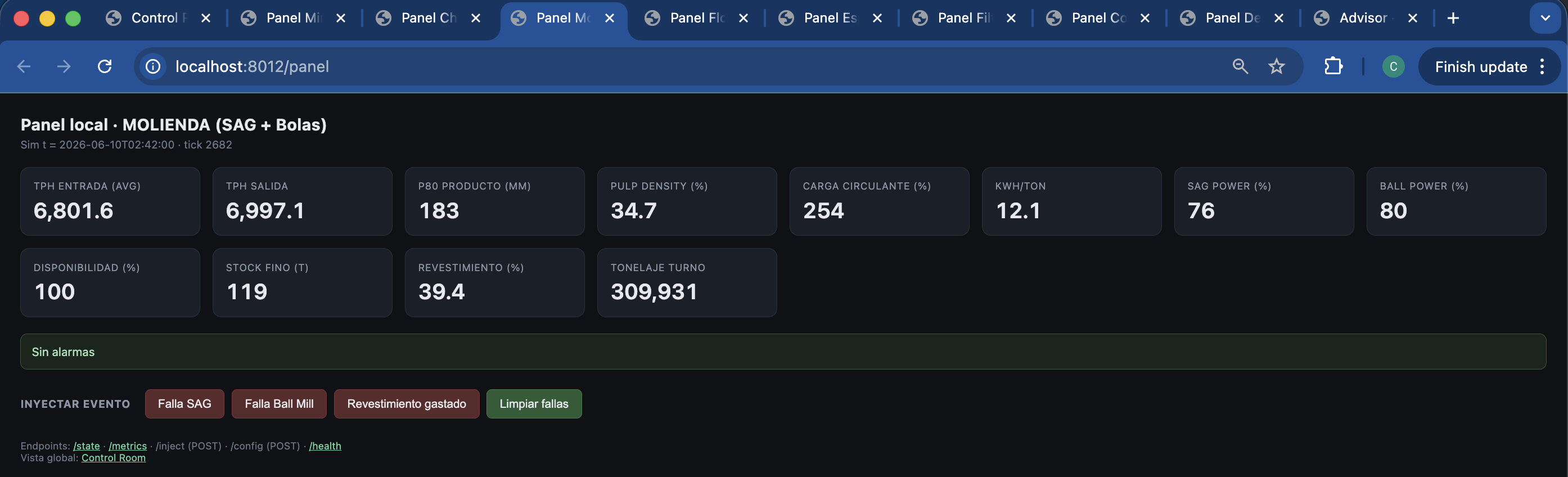Open the zoom magnifier icon in address bar

pyautogui.click(x=1240, y=66)
